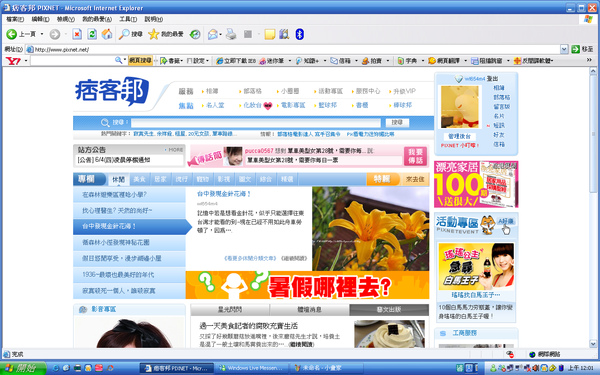Click the History icon in toolbar
The image size is (600, 375).
click(x=195, y=34)
